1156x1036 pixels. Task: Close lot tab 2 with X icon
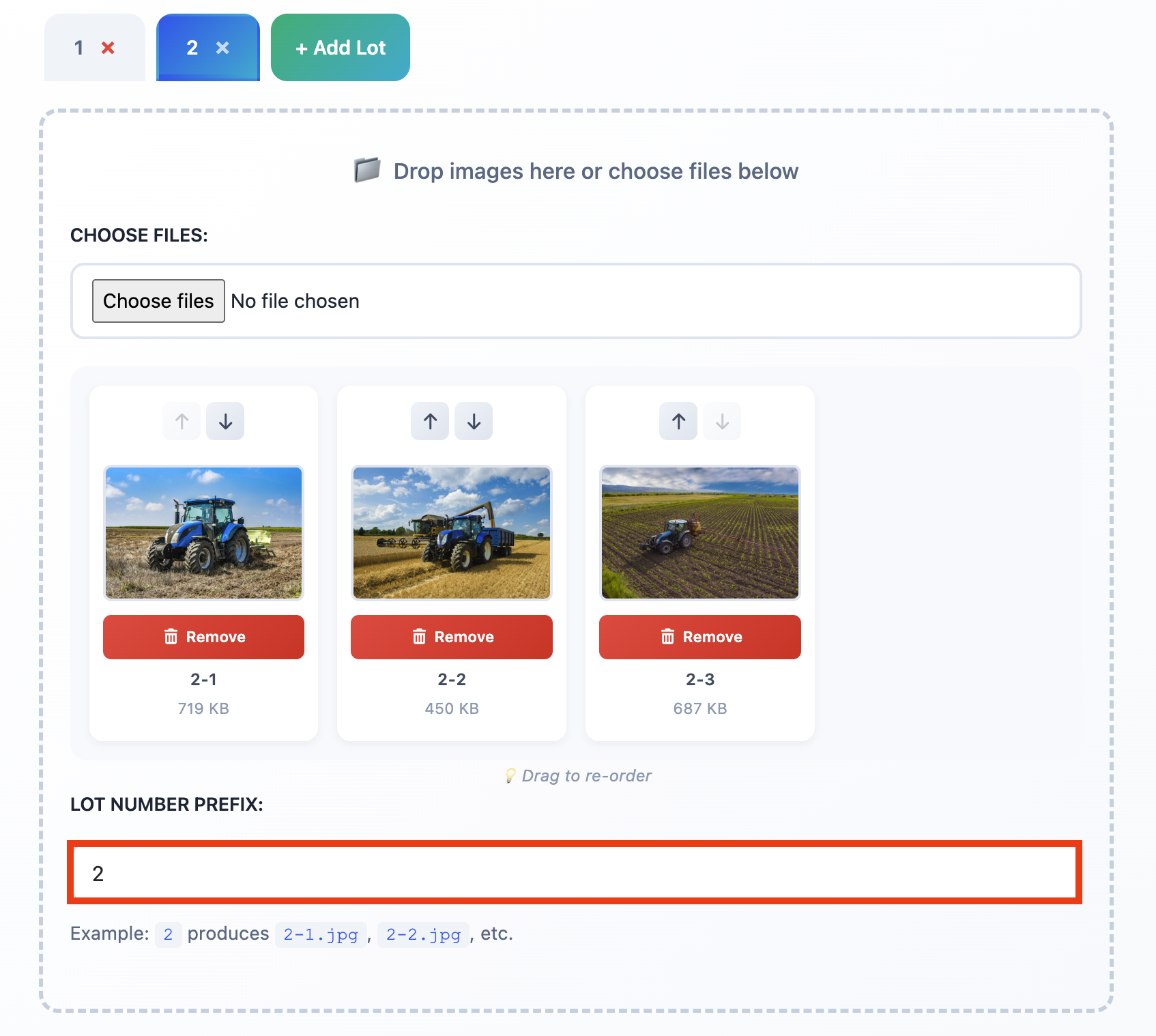(222, 48)
